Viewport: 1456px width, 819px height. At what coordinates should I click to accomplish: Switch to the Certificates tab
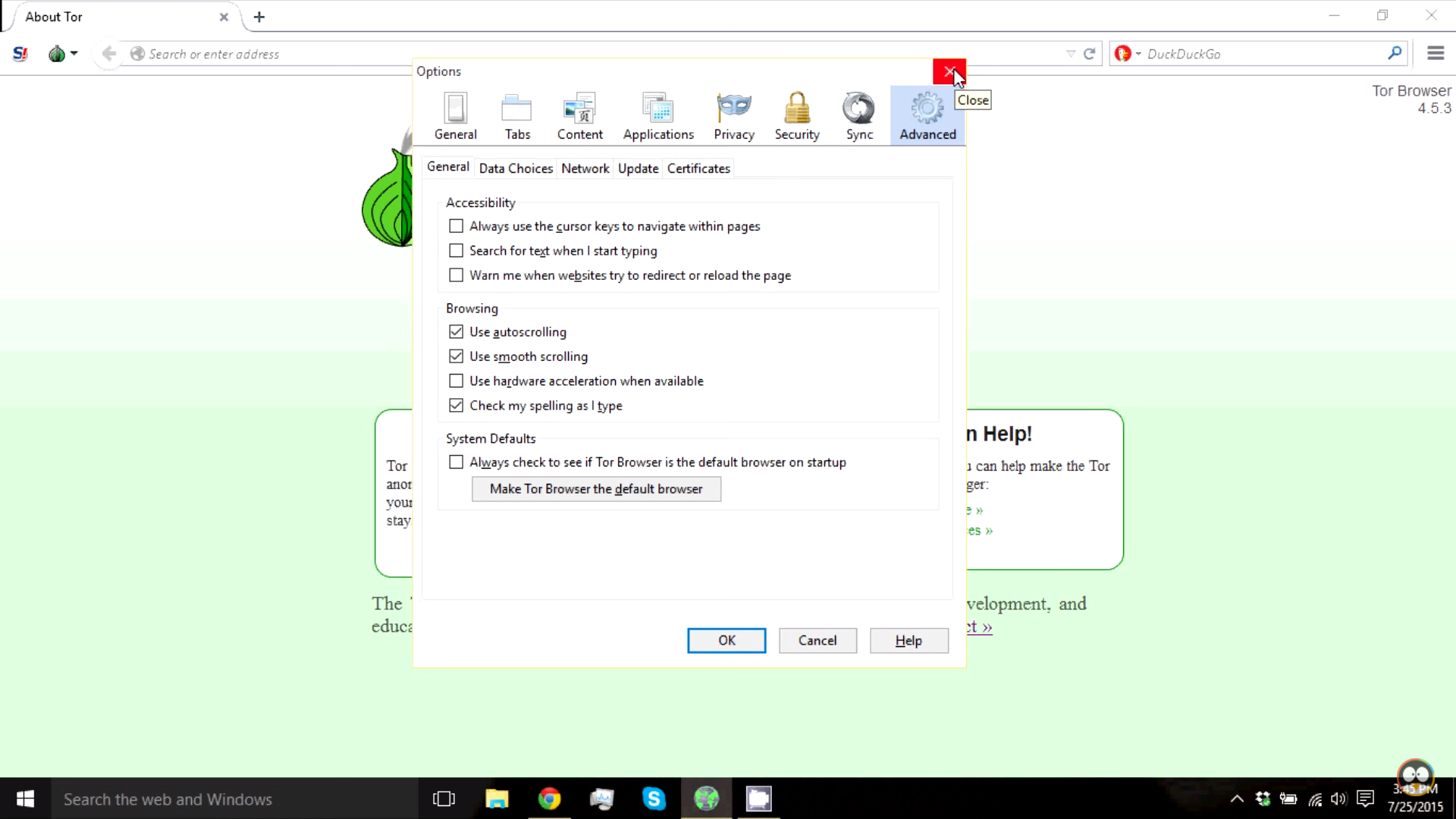698,168
